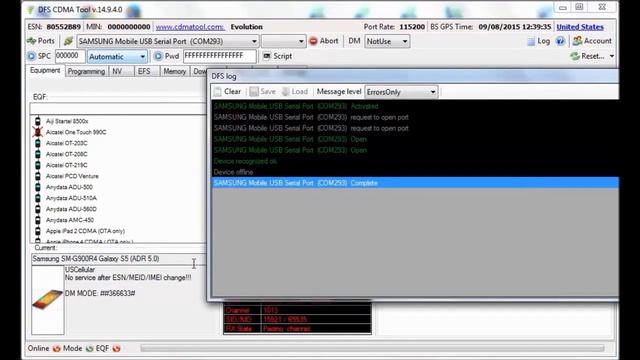Click the ESN value 80552889
Screen dimensions: 640x360
pos(64,27)
